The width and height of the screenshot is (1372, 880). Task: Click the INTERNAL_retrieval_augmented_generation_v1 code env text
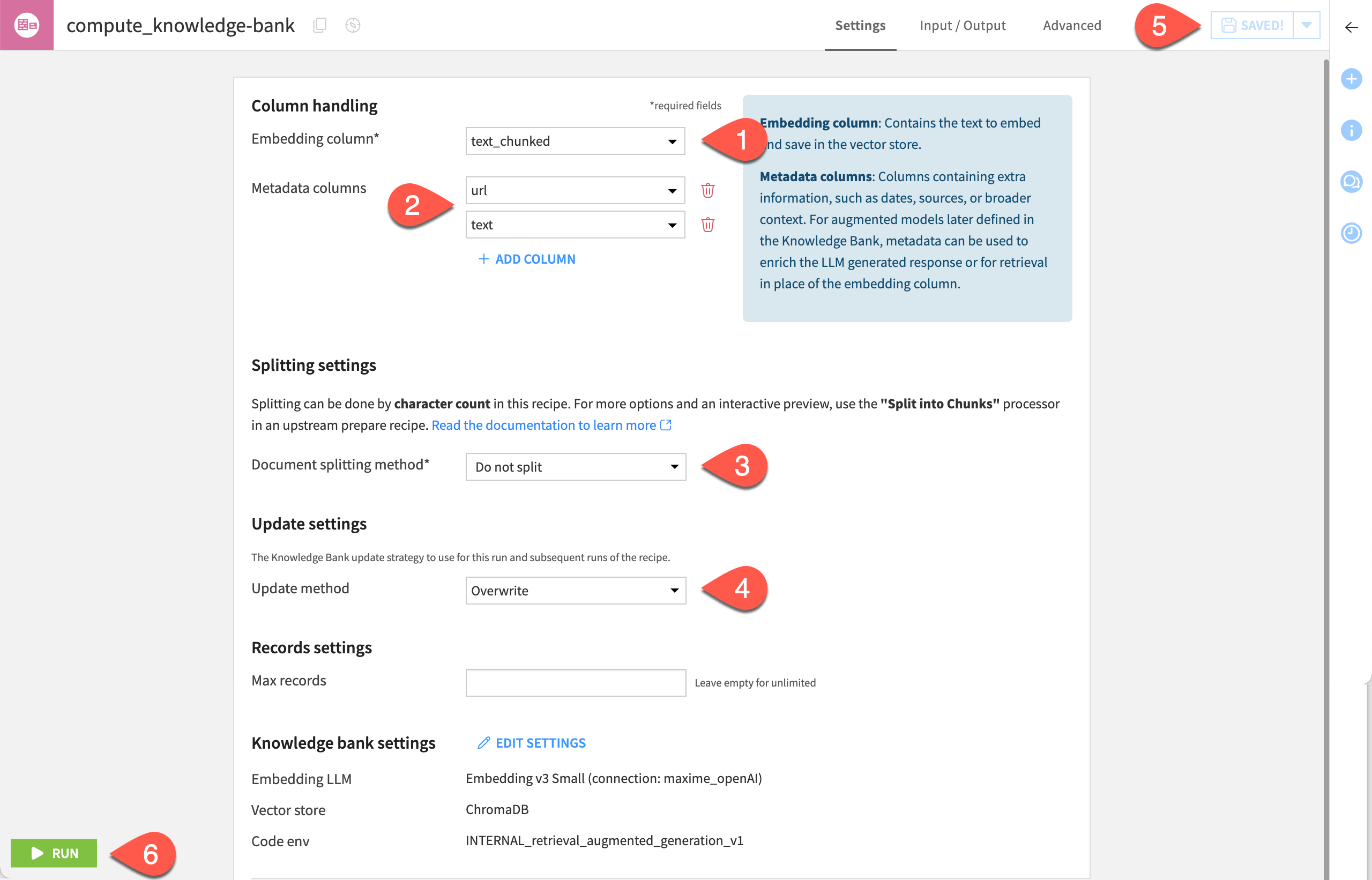coord(605,840)
